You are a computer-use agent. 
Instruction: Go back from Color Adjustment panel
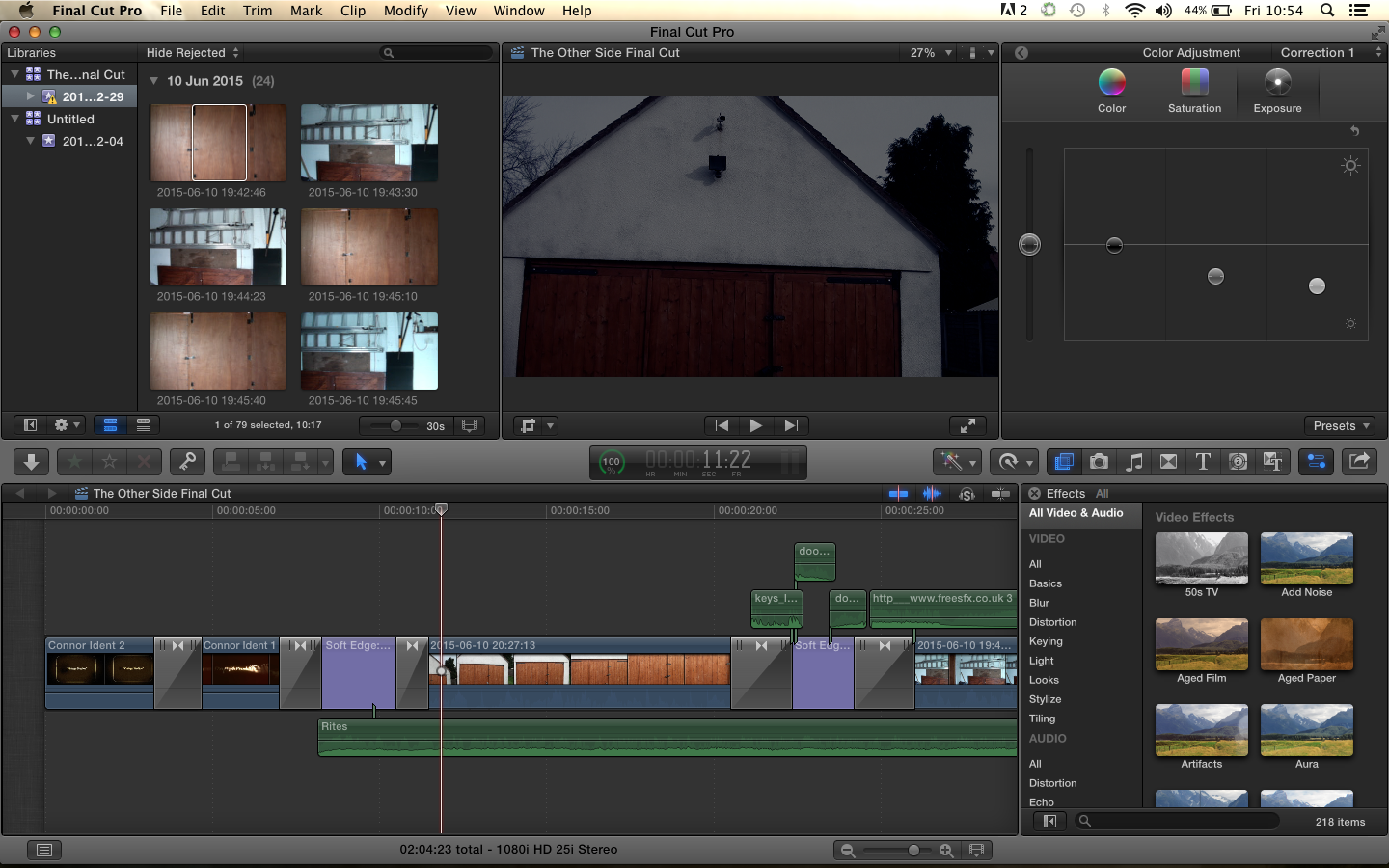tap(1021, 53)
